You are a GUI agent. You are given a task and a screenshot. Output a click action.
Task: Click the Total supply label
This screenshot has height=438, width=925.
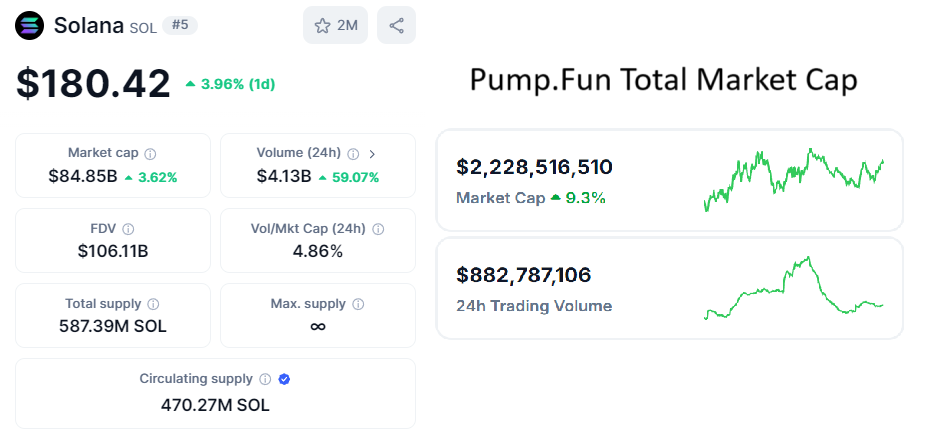103,303
